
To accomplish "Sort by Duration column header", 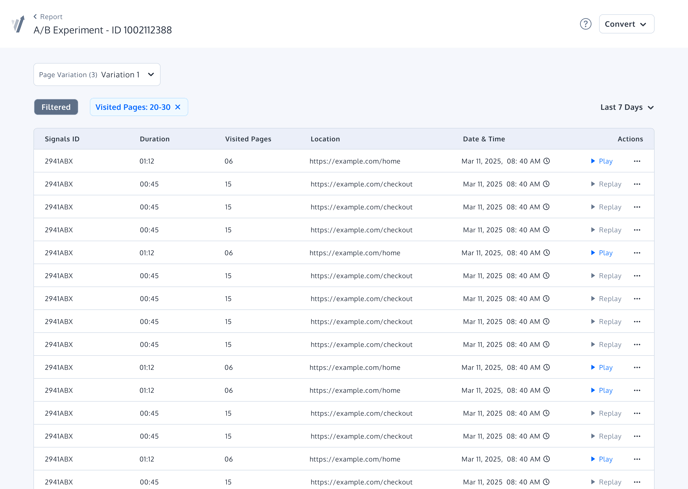I will tap(154, 139).
